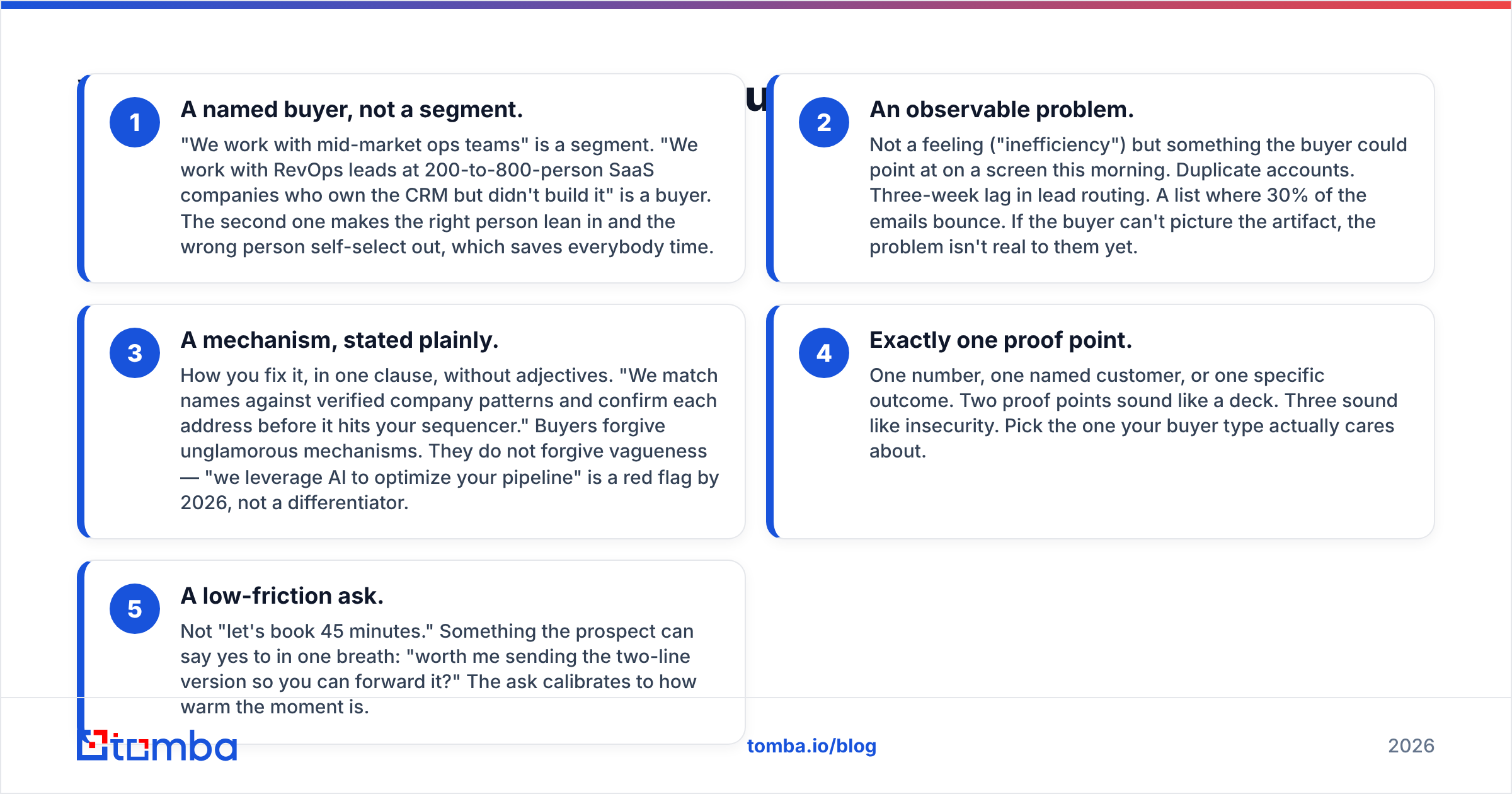This screenshot has width=1512, height=794.
Task: Click the blue number 5 circle badge
Action: [x=135, y=609]
